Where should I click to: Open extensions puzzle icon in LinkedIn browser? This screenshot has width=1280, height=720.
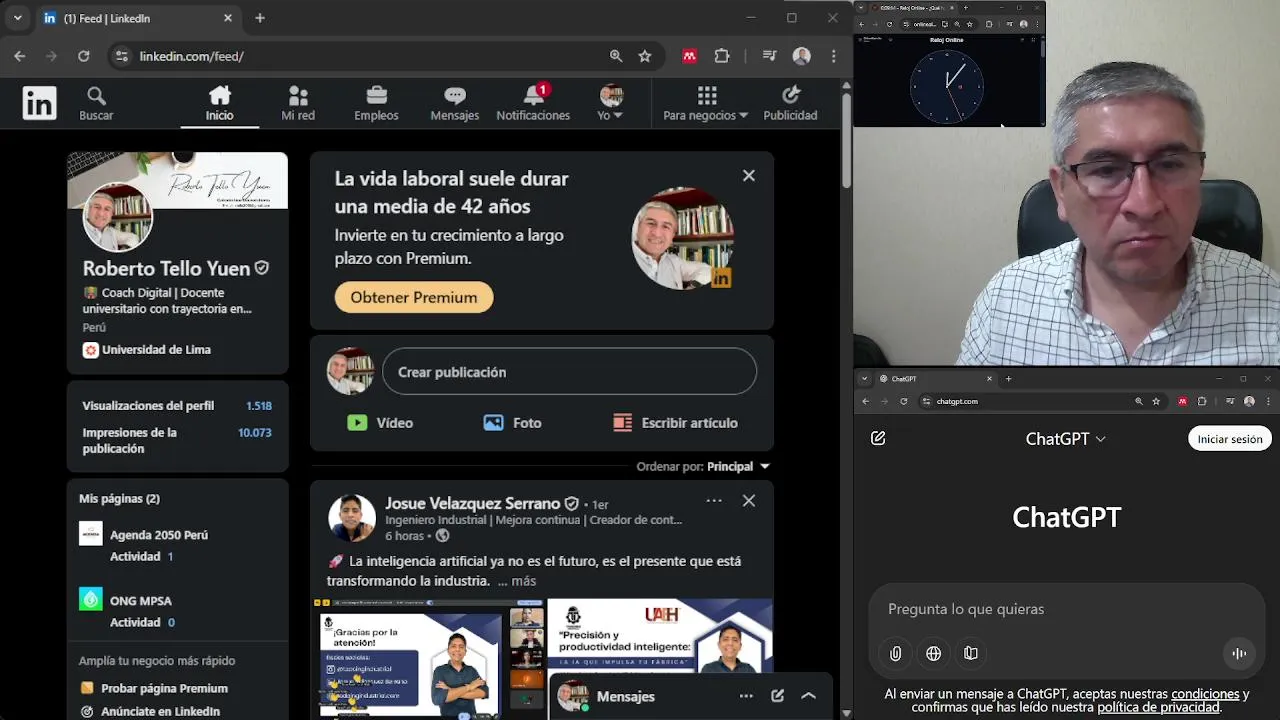(722, 56)
